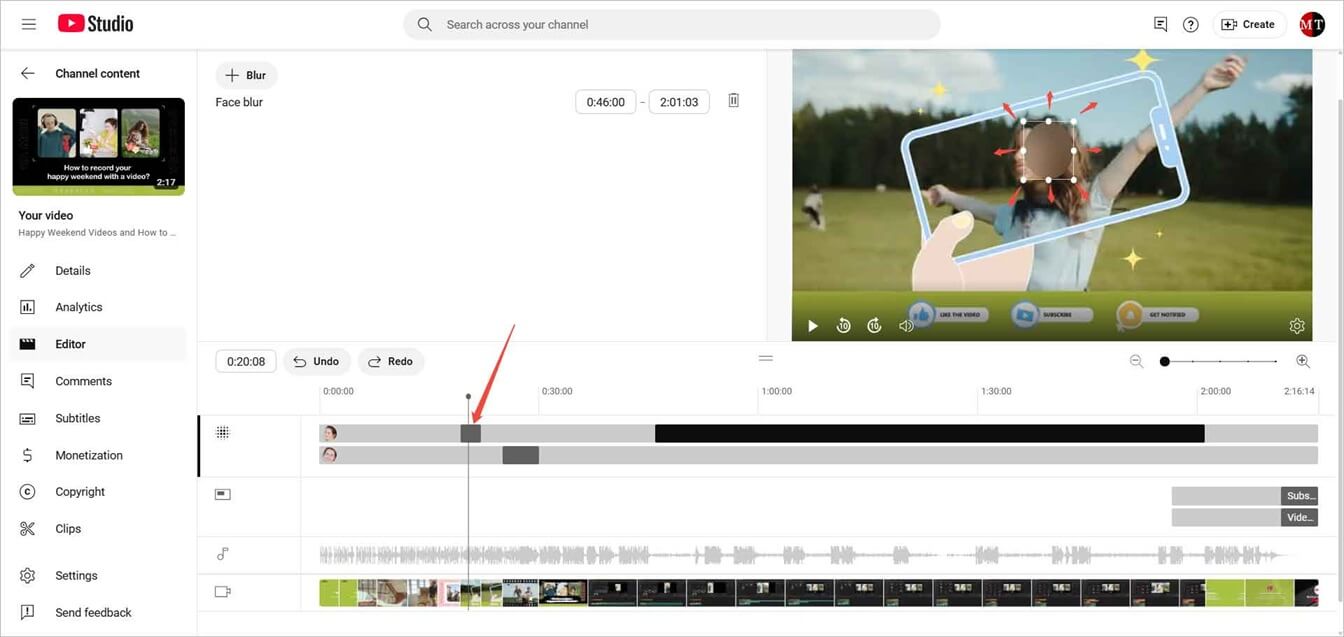Switch to the Monetization section
Image resolution: width=1344 pixels, height=637 pixels.
click(x=90, y=454)
